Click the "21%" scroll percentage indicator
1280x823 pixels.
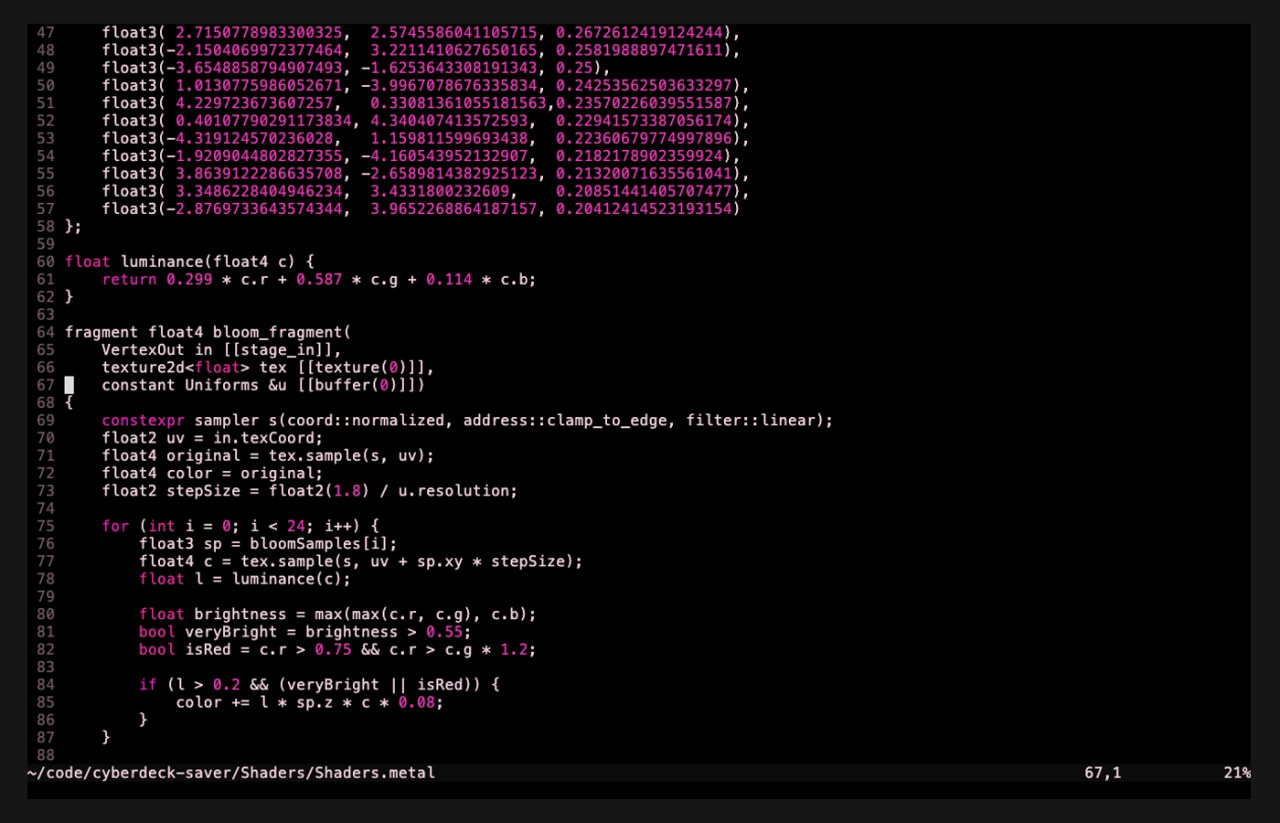click(1236, 773)
